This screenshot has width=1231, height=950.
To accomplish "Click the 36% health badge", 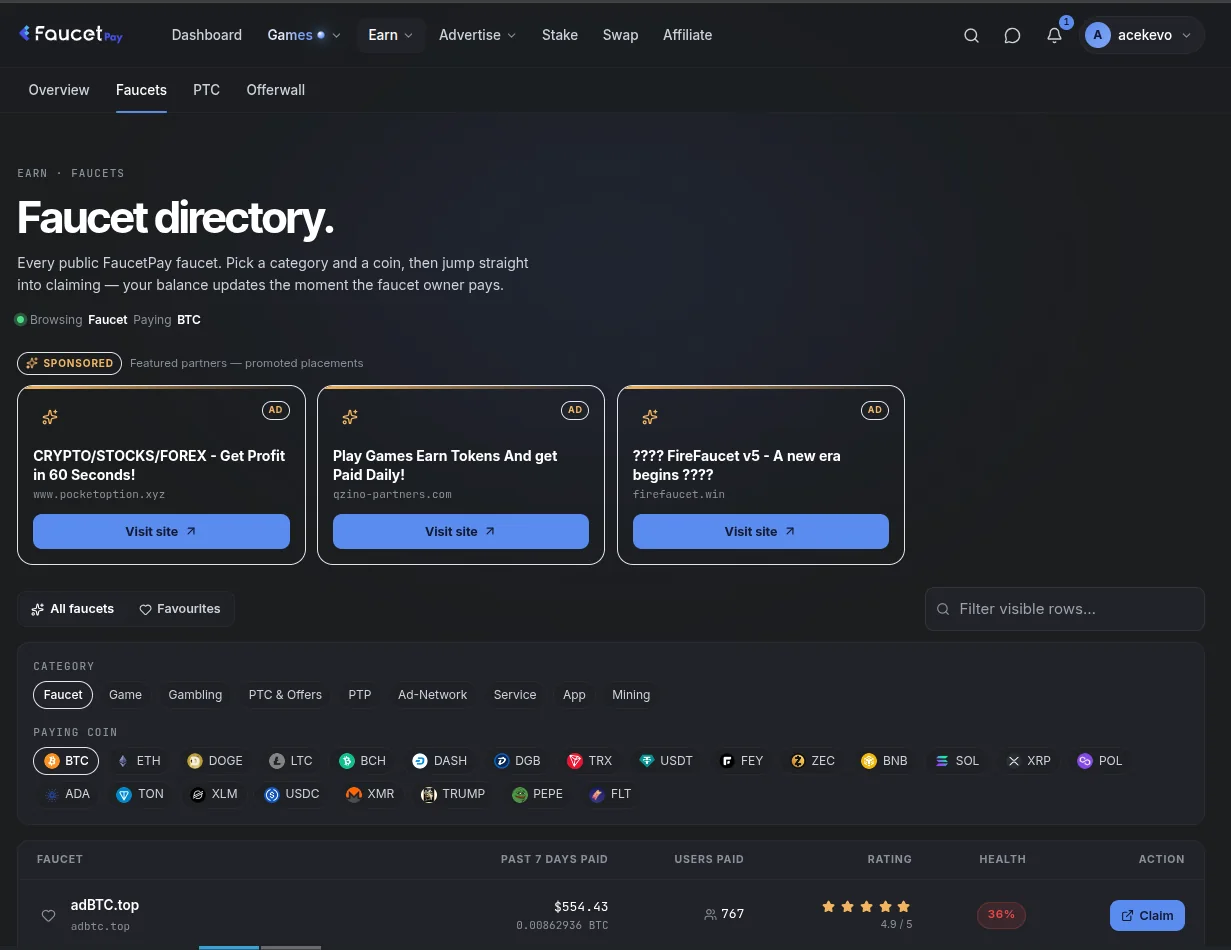I will click(x=1001, y=915).
